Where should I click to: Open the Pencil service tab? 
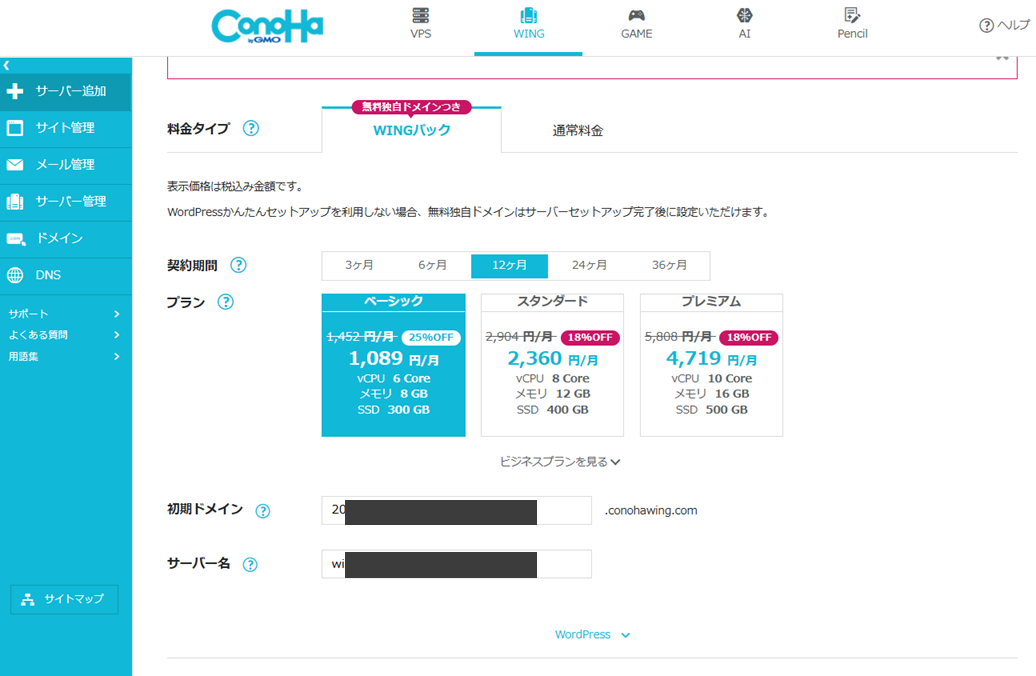[x=852, y=24]
